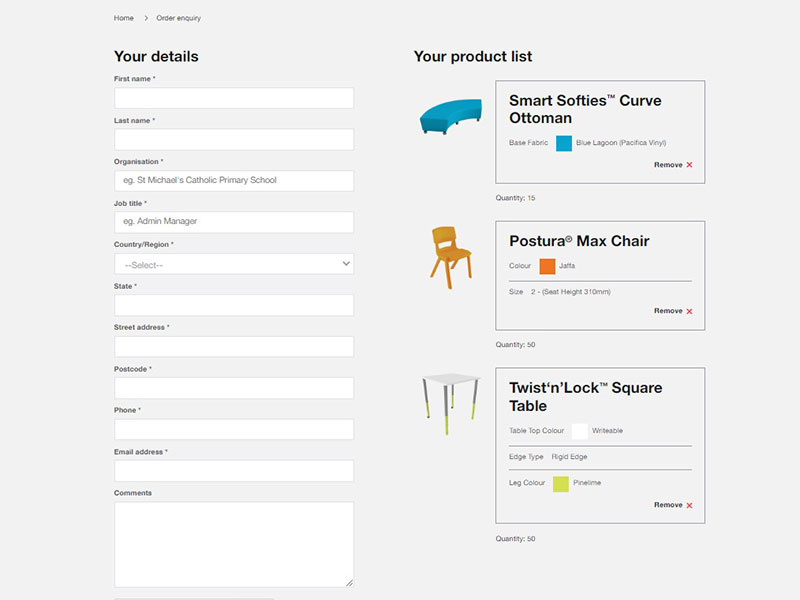800x600 pixels.
Task: Click the Order enquiry breadcrumb
Action: (179, 18)
